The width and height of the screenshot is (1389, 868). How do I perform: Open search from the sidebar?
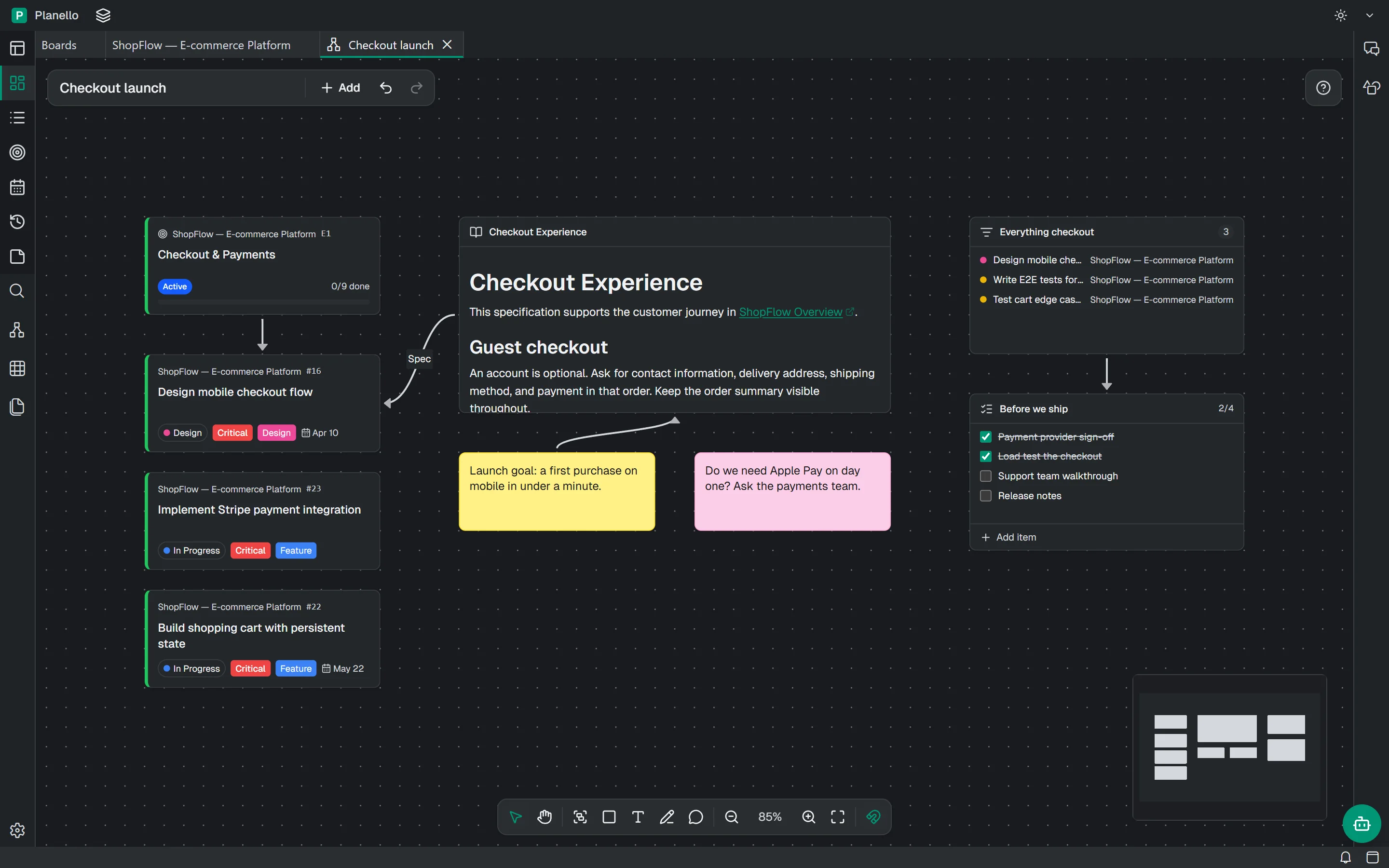[17, 291]
